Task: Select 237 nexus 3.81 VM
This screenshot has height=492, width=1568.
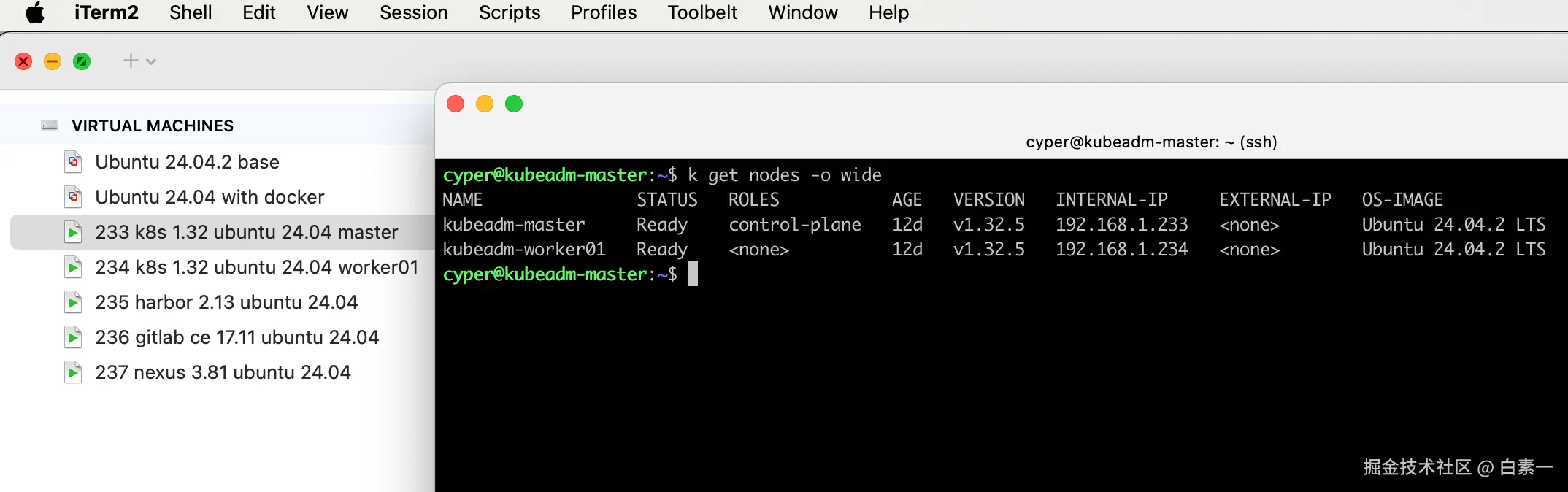Action: (223, 372)
